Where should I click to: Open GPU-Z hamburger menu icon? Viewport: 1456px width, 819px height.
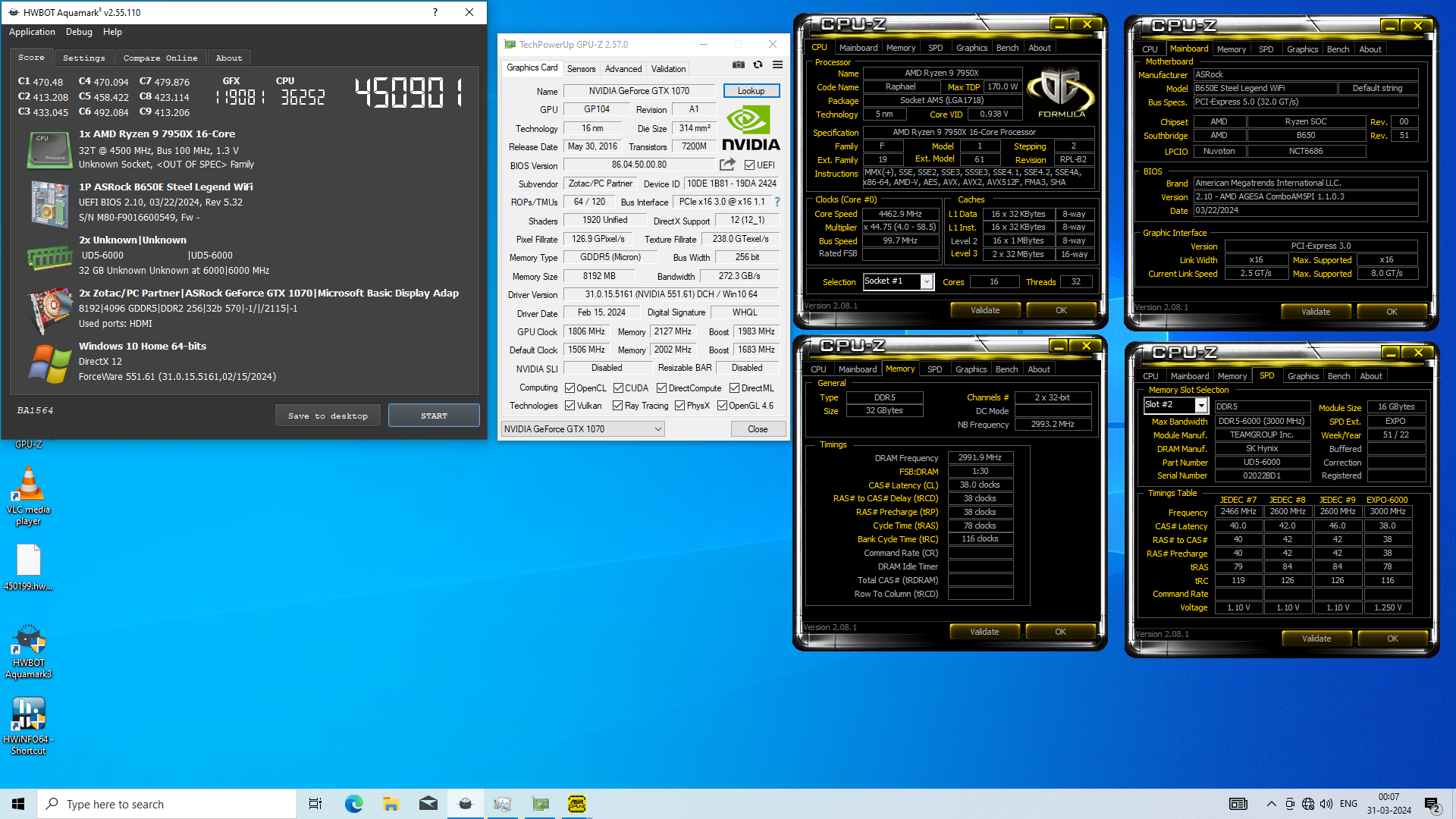[777, 65]
